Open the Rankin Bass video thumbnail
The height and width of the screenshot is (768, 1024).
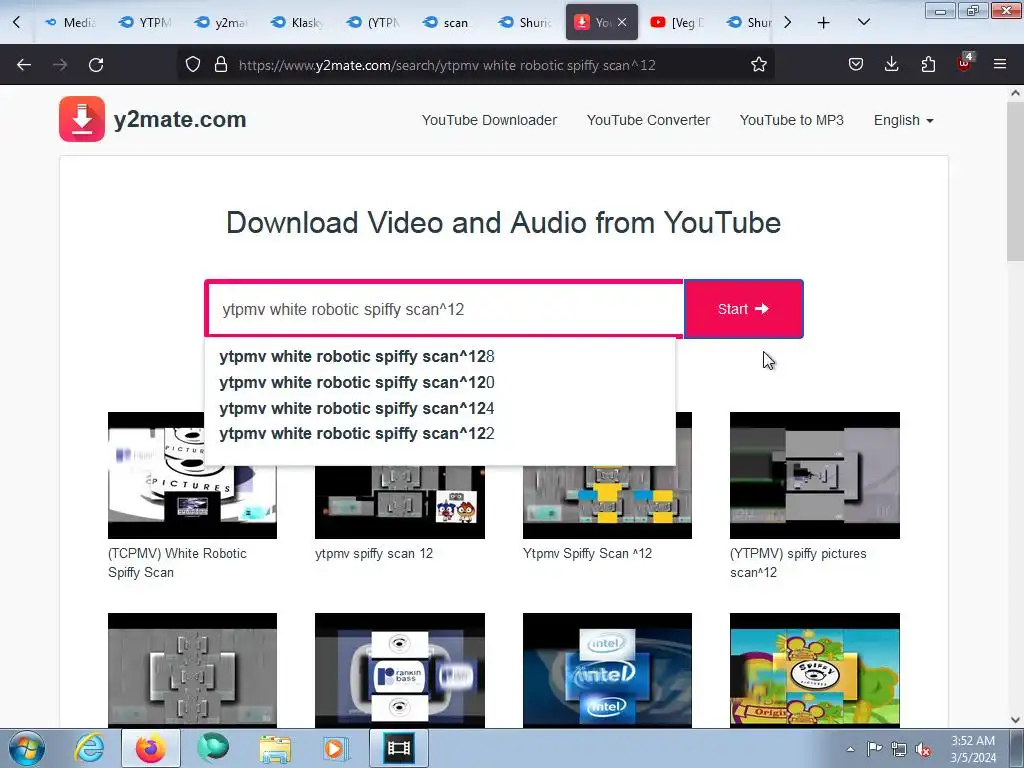point(400,670)
